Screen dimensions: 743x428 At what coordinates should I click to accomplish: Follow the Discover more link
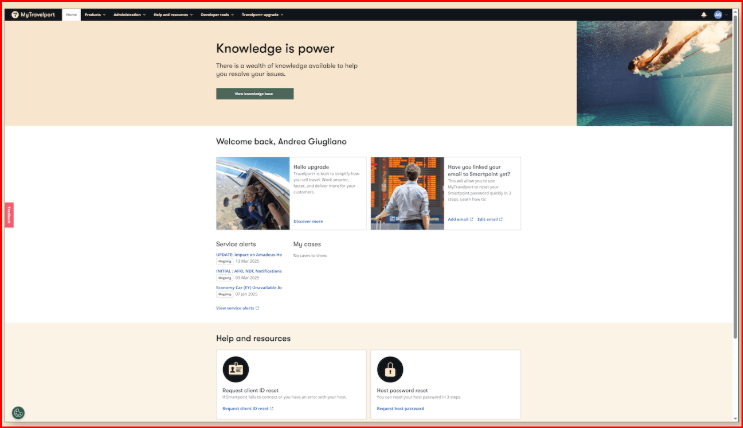point(308,220)
